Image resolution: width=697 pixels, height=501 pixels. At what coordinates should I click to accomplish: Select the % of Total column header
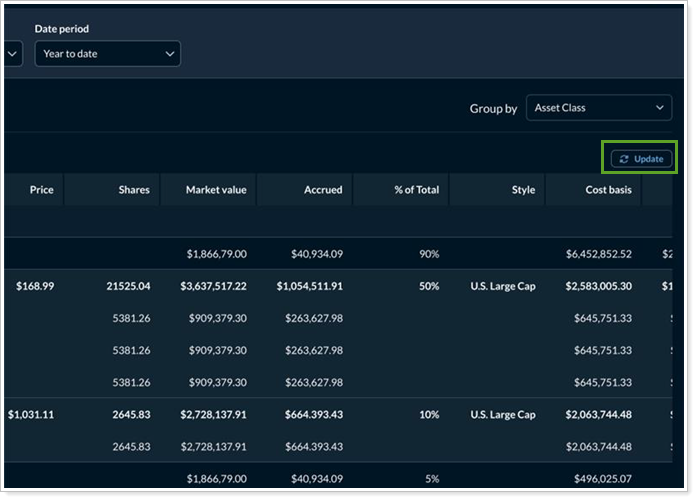[416, 190]
